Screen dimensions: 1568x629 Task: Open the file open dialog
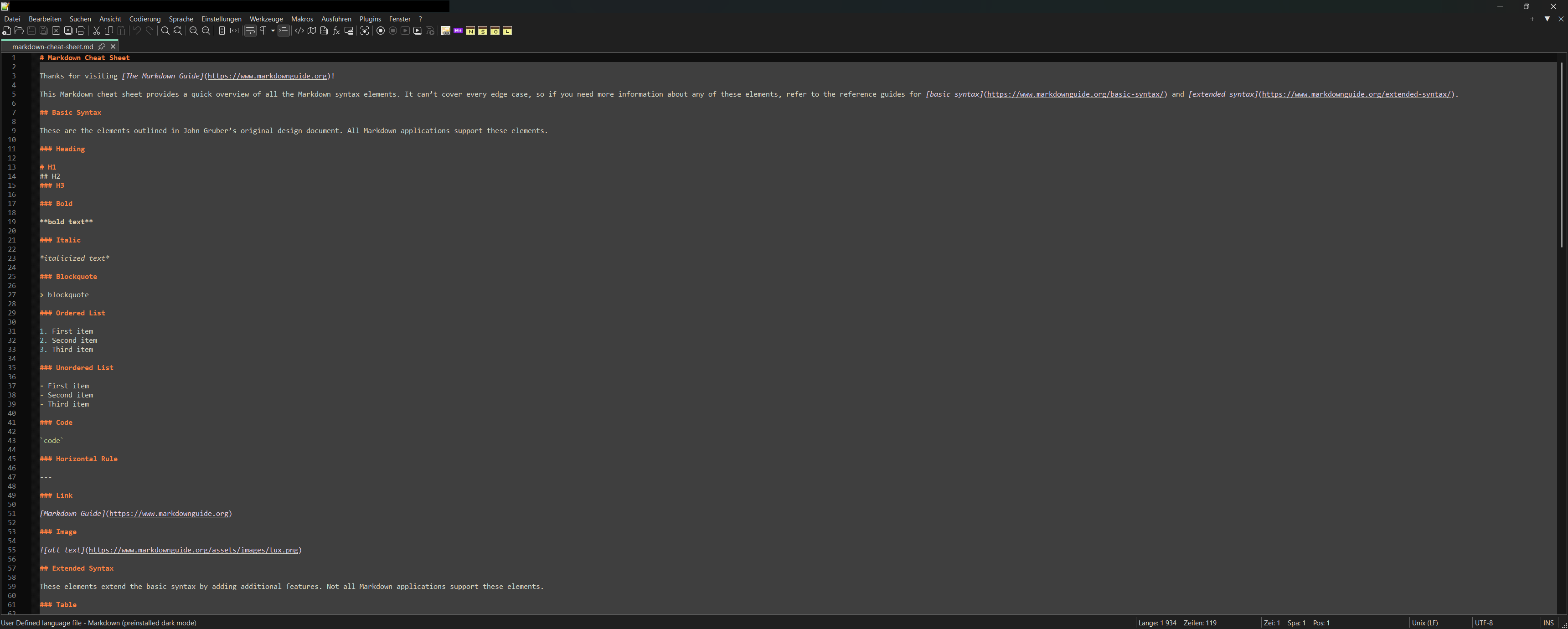20,31
